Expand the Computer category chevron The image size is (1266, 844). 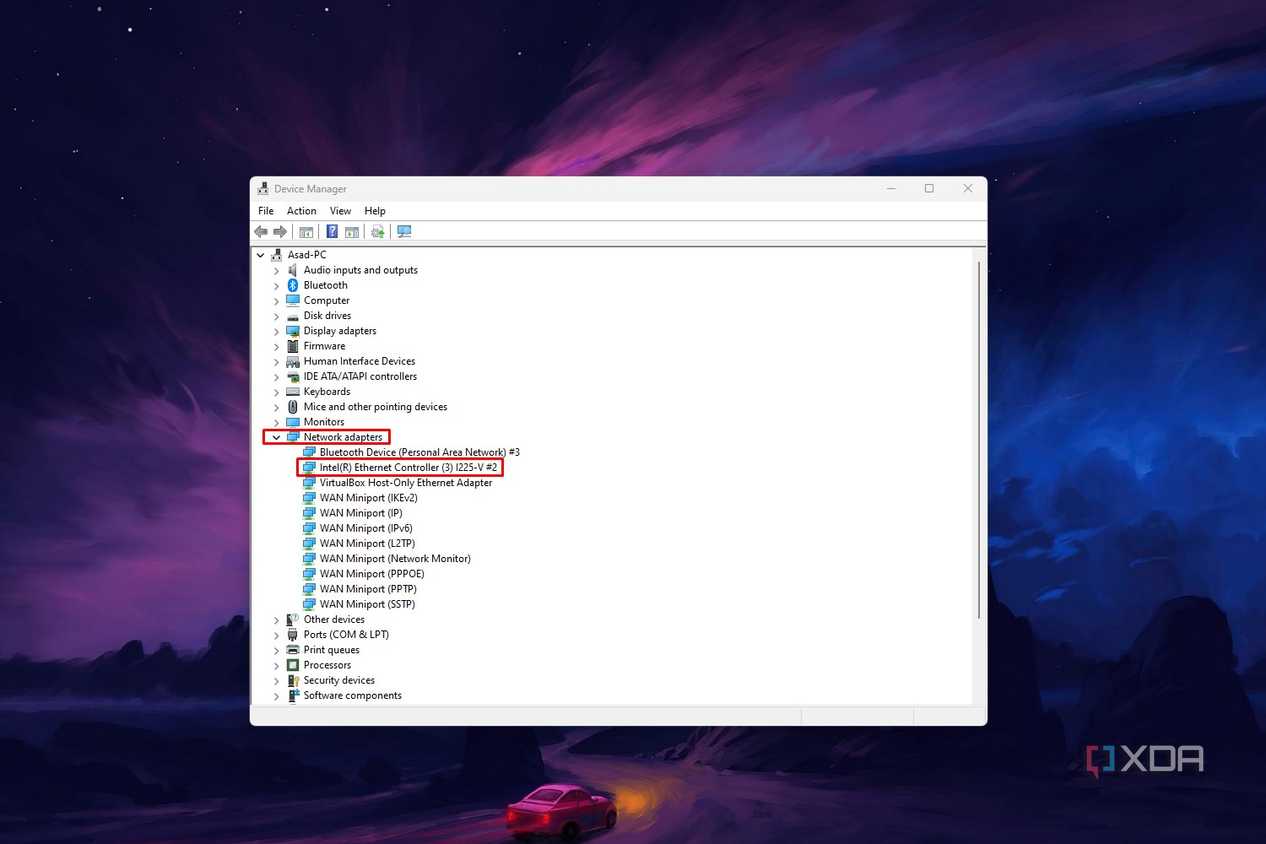tap(277, 301)
